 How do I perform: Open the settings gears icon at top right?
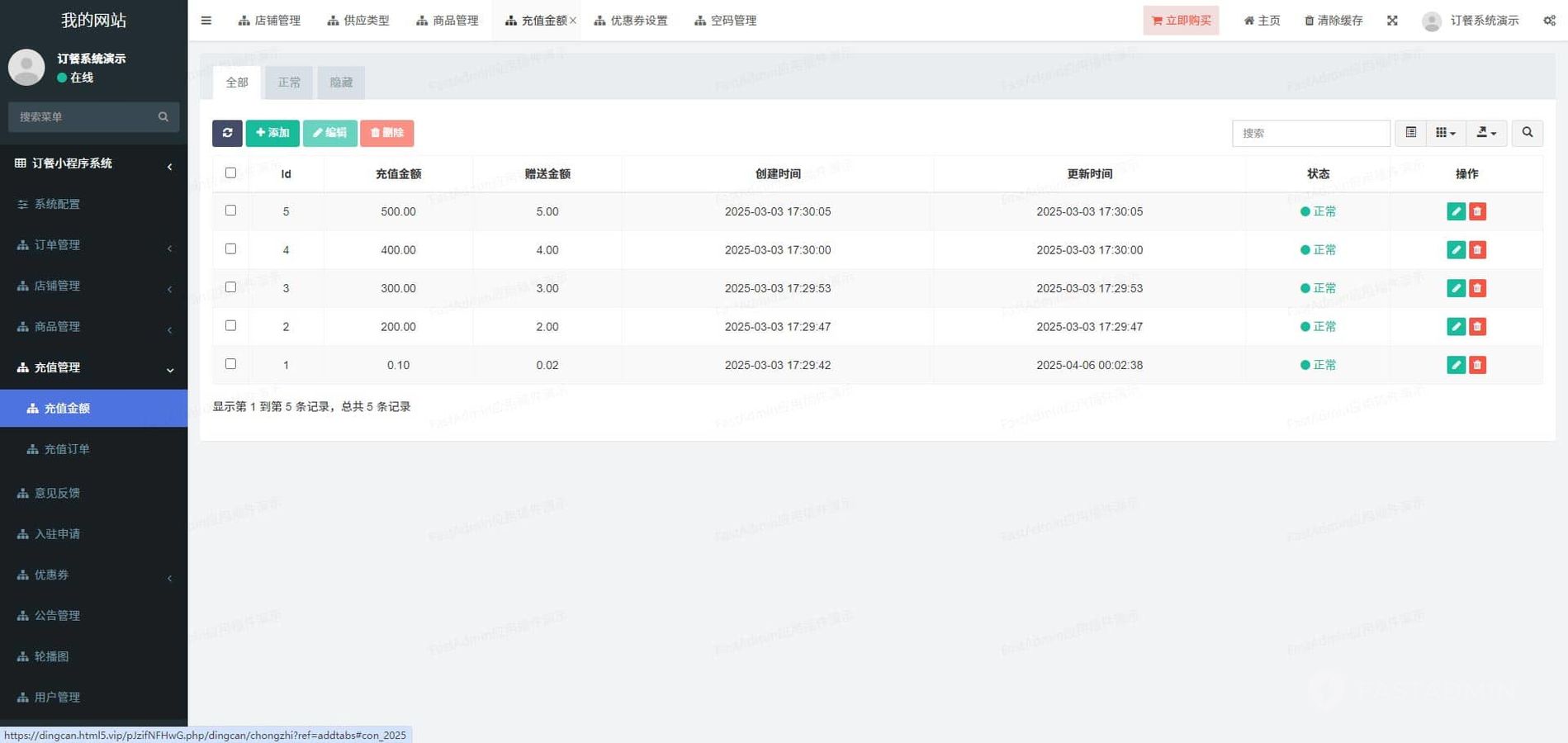point(1549,21)
